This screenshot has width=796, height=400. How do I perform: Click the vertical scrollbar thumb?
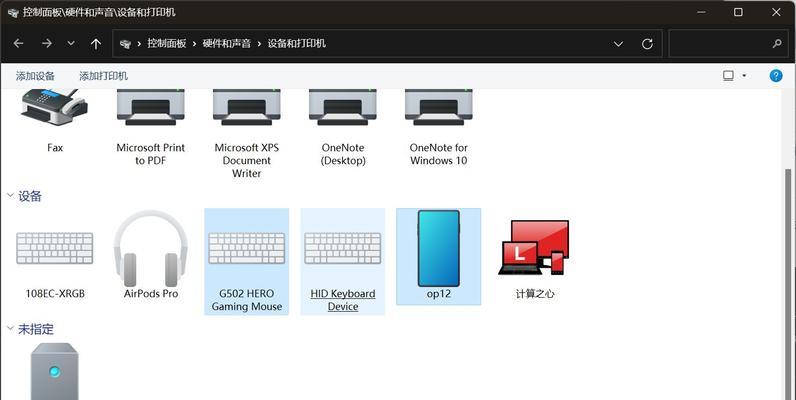click(788, 284)
